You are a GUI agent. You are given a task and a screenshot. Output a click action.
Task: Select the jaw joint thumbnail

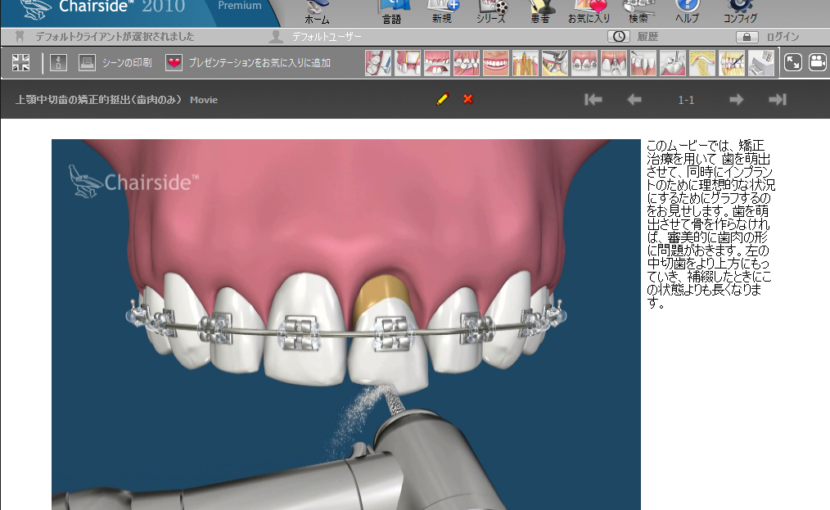coord(702,62)
